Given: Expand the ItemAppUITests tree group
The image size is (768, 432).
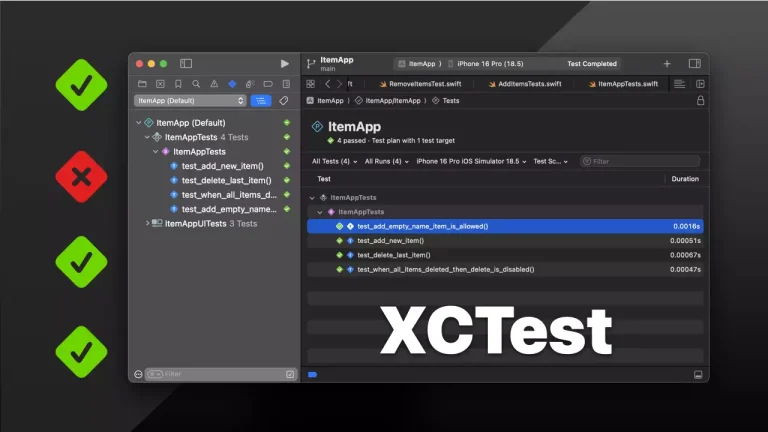Looking at the screenshot, I should 147,223.
